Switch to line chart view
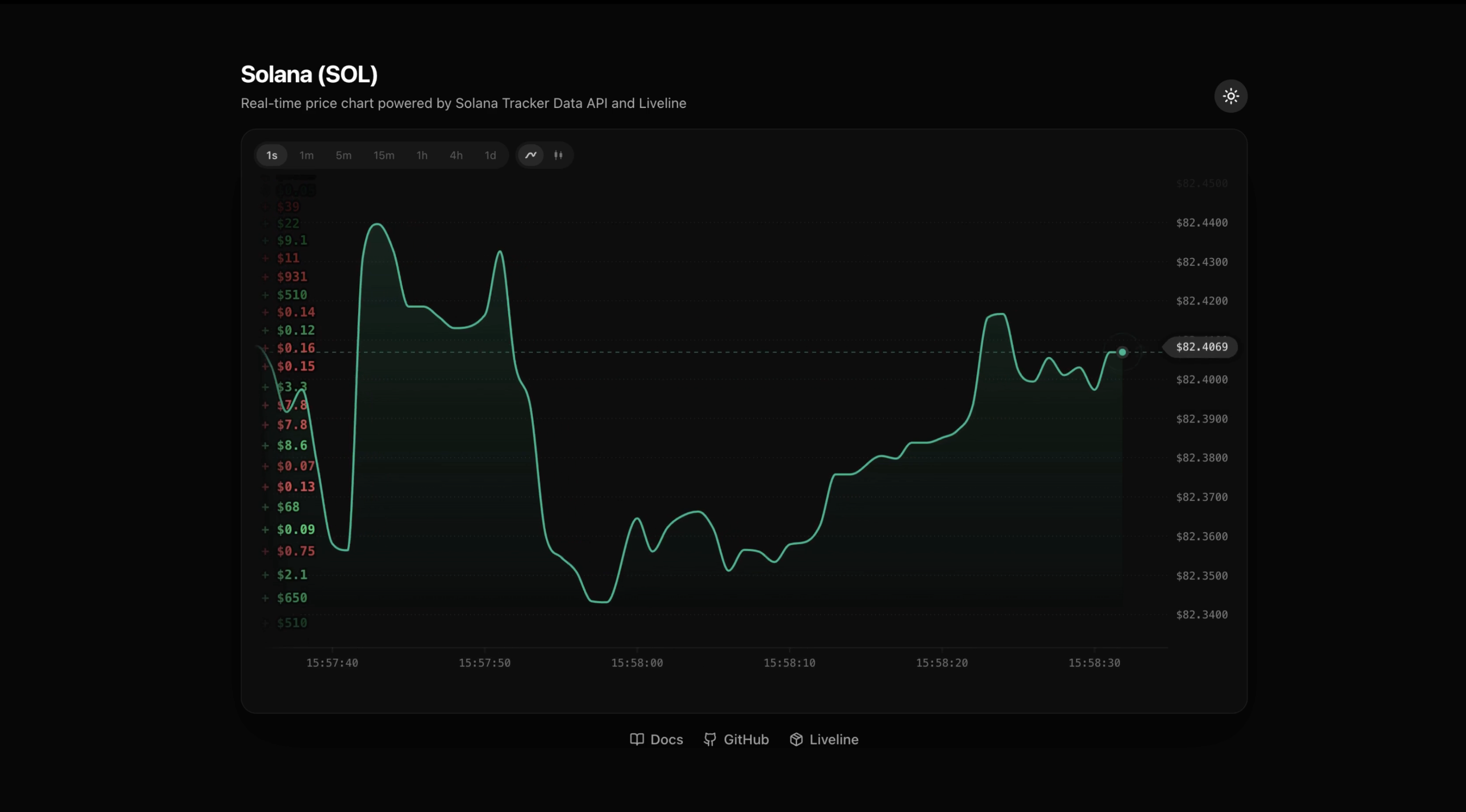 tap(530, 155)
